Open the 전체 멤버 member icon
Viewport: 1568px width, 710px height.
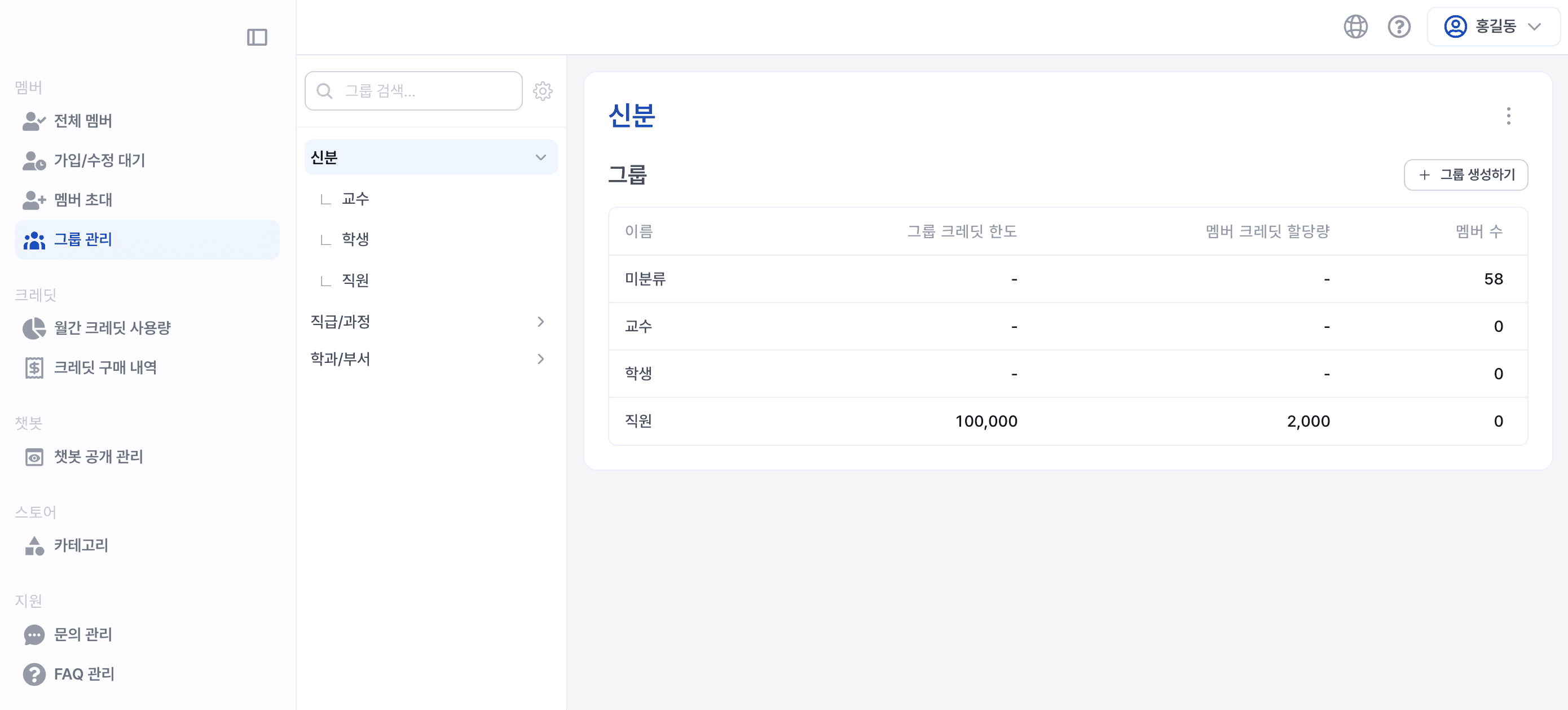point(33,121)
